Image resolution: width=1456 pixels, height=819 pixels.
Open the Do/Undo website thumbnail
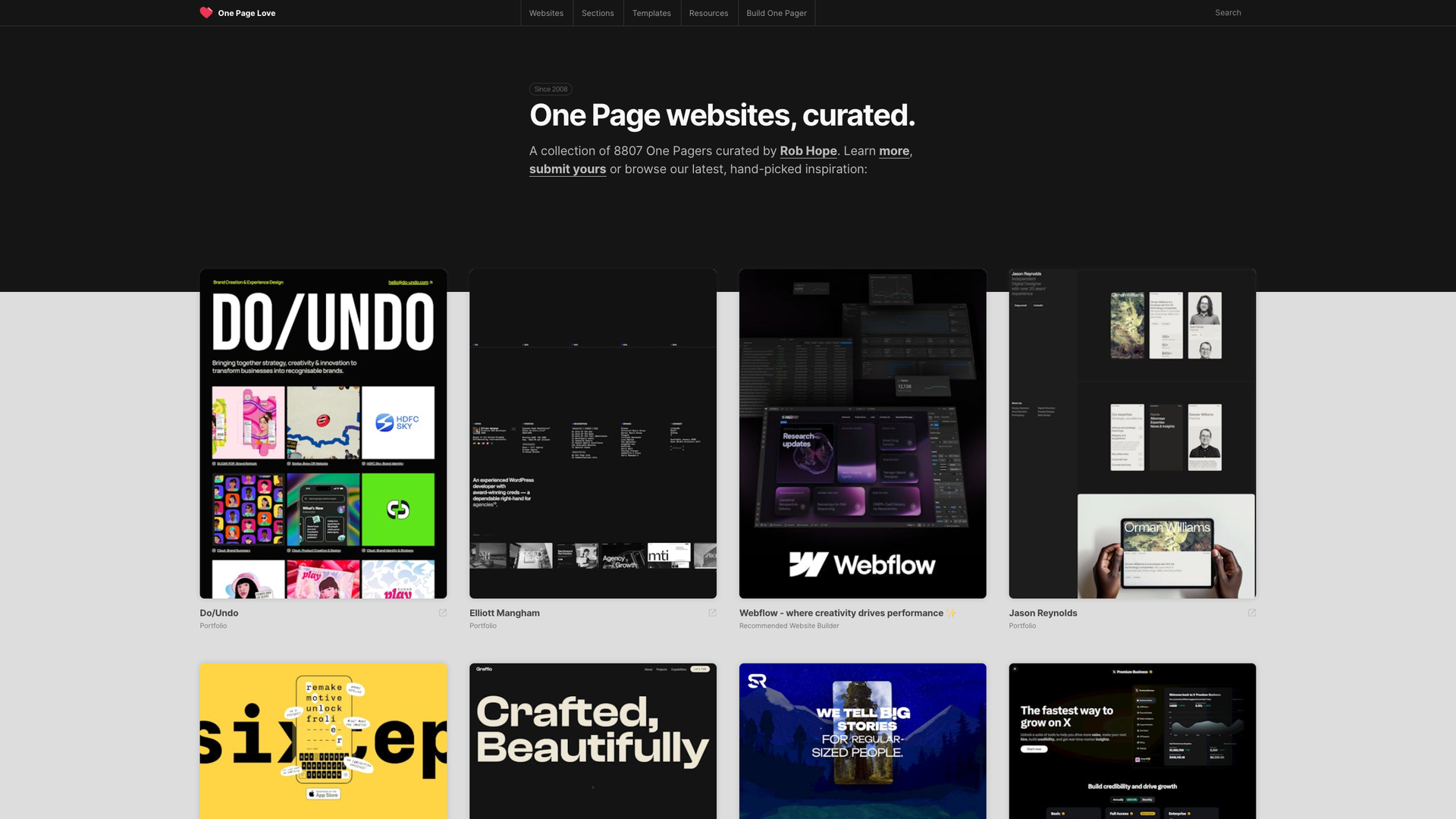[323, 434]
